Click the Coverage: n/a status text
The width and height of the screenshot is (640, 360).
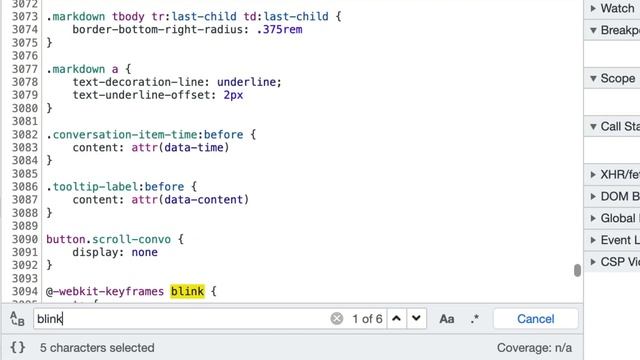534,348
